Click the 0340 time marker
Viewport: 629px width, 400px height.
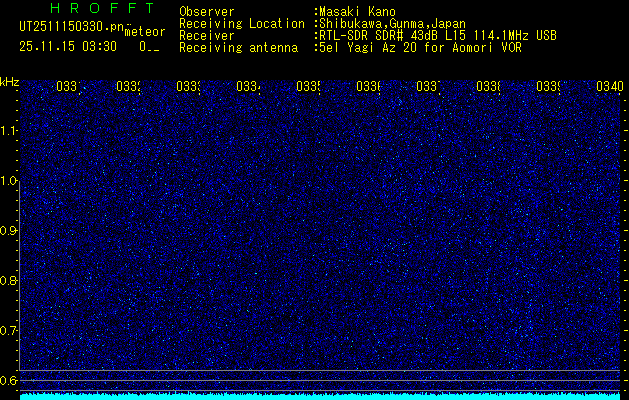point(610,86)
